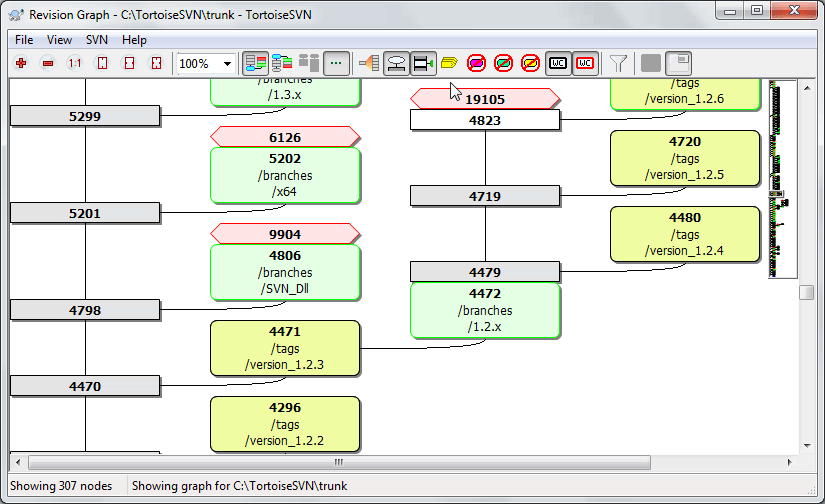Image resolution: width=825 pixels, height=504 pixels.
Task: Expand the red 19105 collapsed node
Action: 485,98
